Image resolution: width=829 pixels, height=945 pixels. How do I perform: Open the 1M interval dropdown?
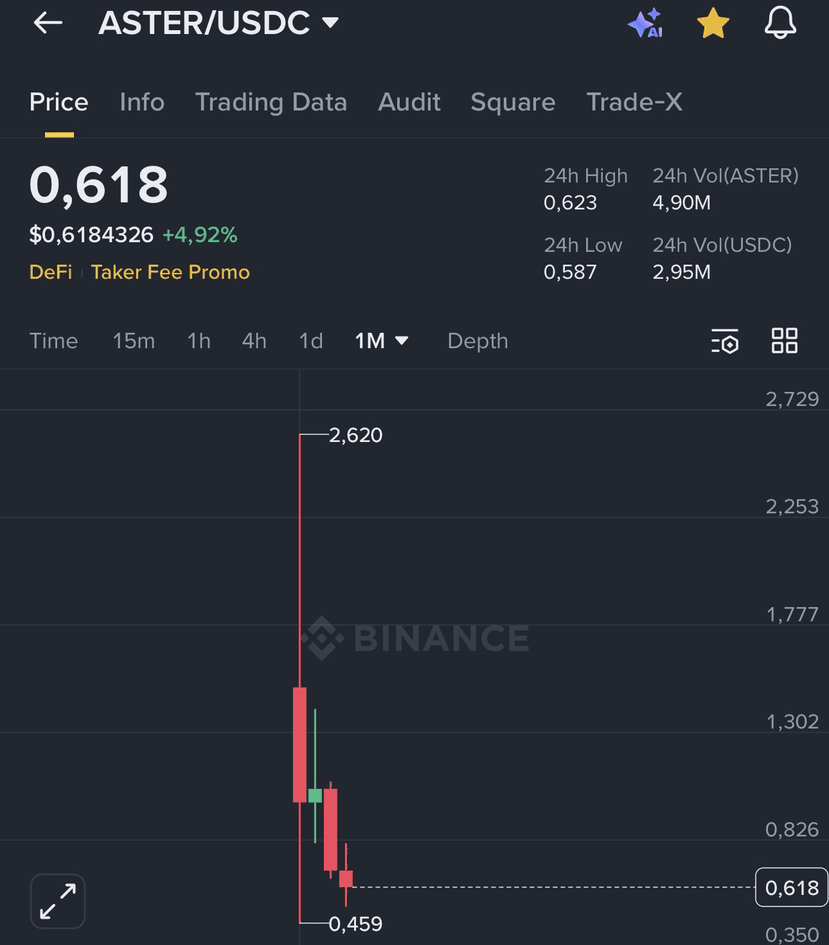(x=381, y=341)
